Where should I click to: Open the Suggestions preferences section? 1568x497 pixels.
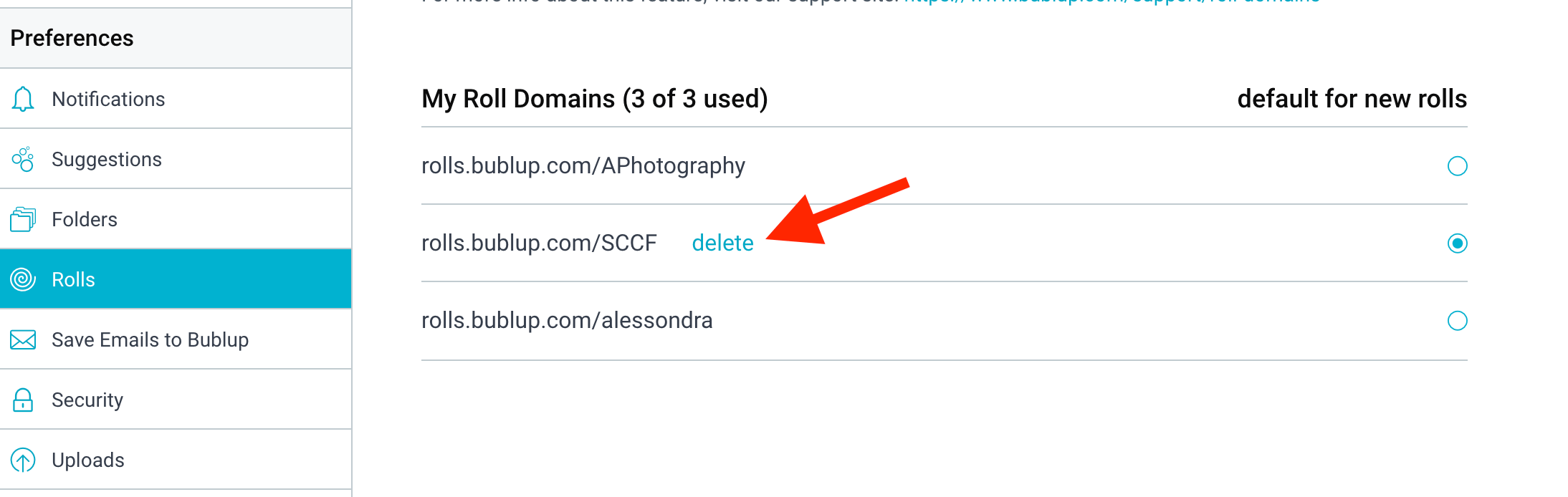[176, 159]
